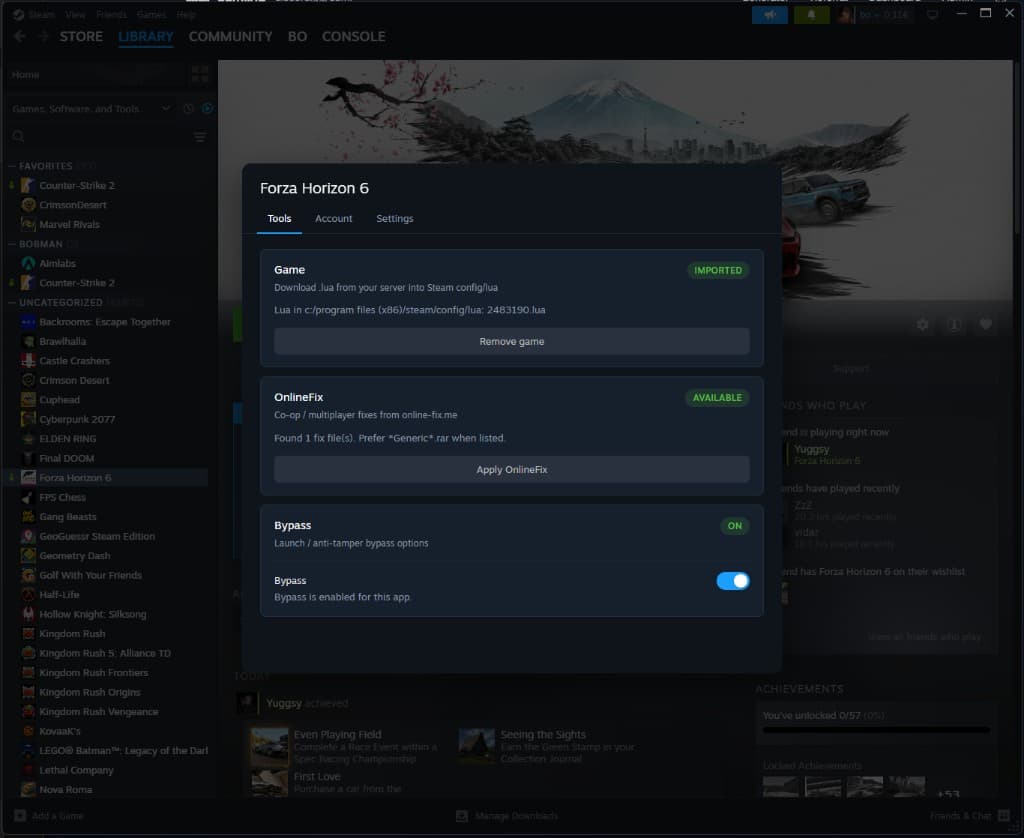Click the user avatar in top bar
This screenshot has height=838, width=1024.
coord(844,15)
